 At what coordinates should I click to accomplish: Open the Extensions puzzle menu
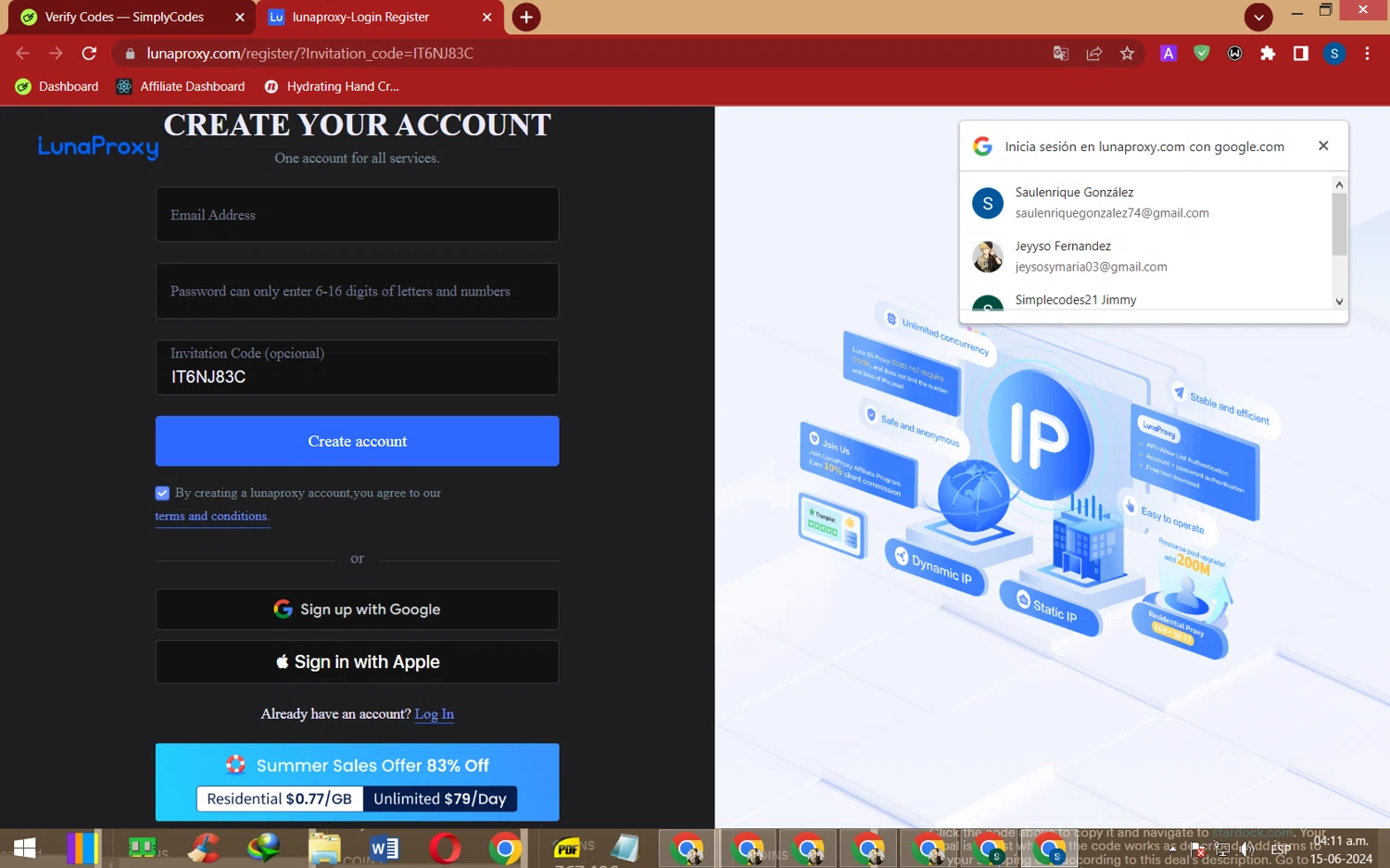tap(1268, 54)
